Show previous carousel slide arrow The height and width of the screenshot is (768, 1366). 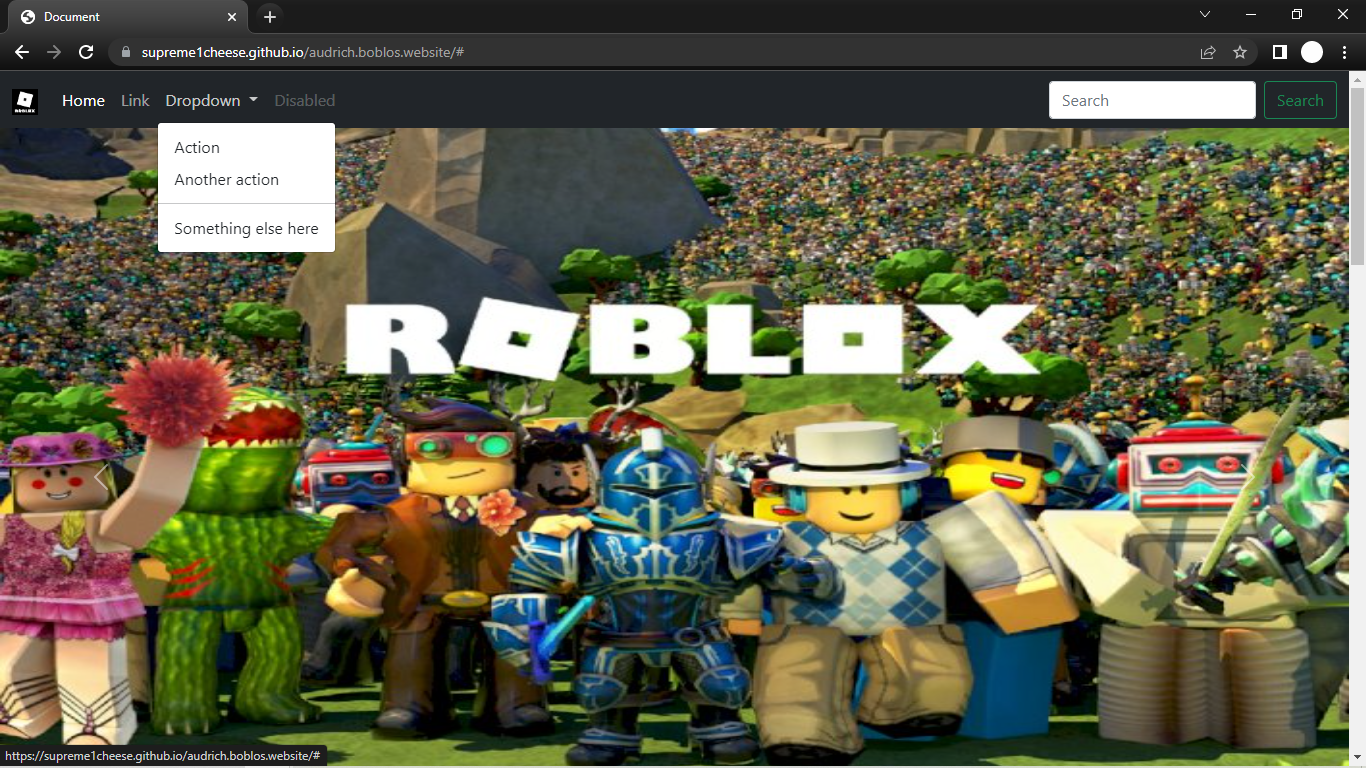click(100, 478)
